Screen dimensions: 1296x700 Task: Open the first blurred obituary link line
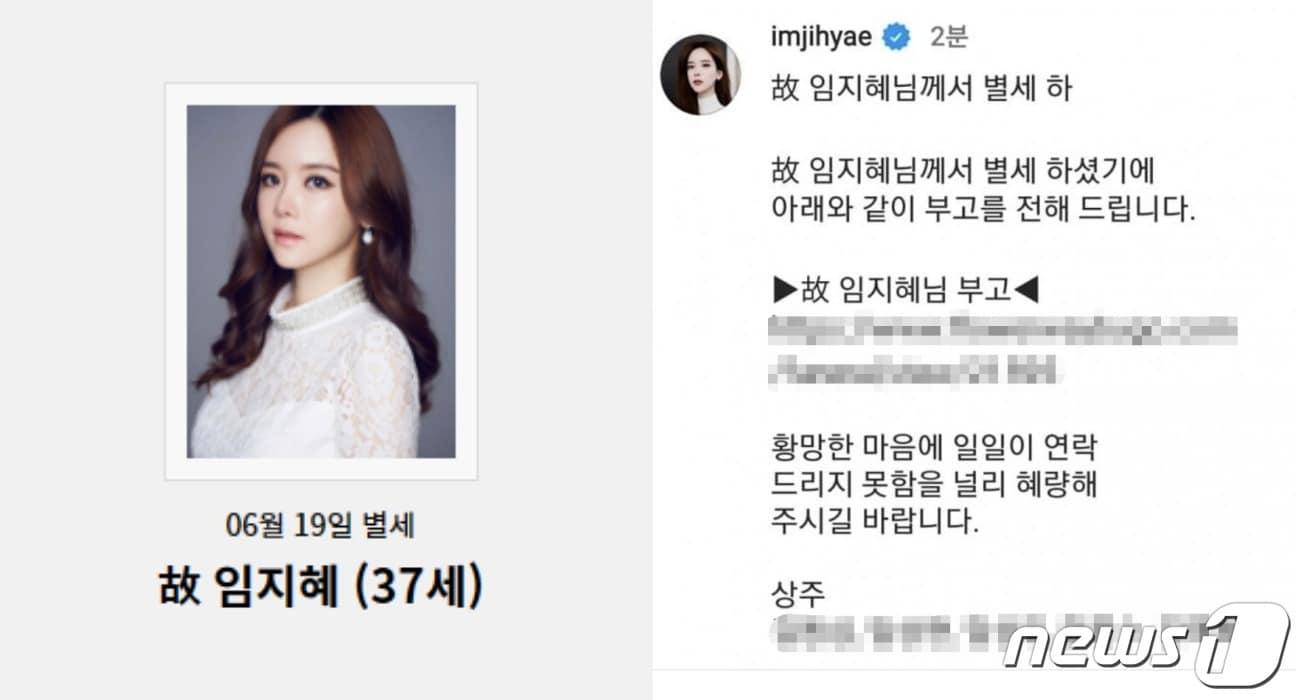1004,330
